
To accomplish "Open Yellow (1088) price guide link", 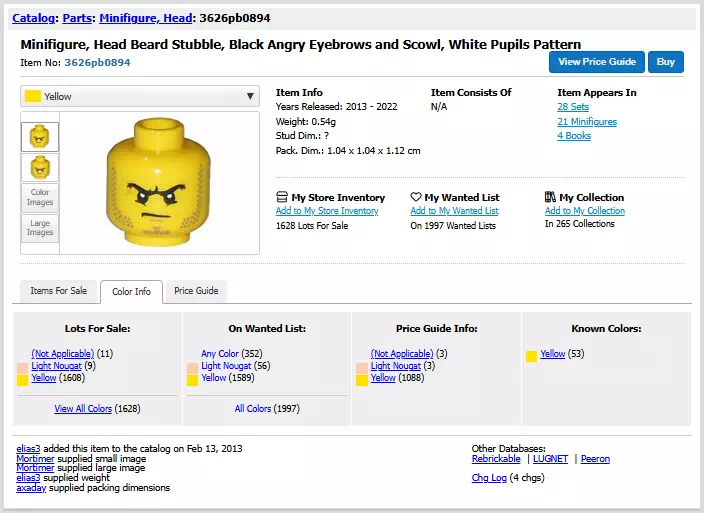I will [383, 378].
